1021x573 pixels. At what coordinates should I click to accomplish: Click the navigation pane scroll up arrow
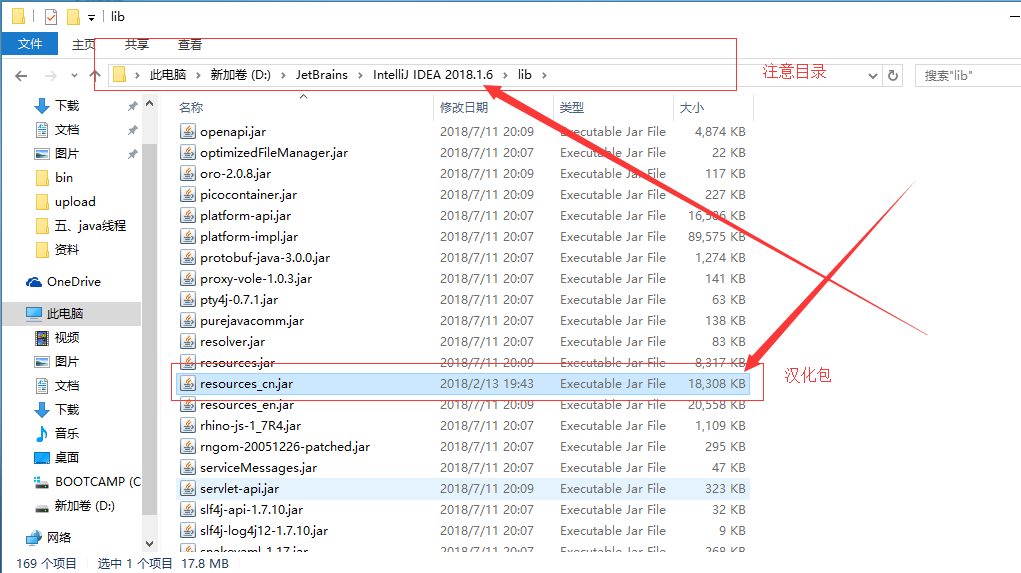[x=149, y=104]
